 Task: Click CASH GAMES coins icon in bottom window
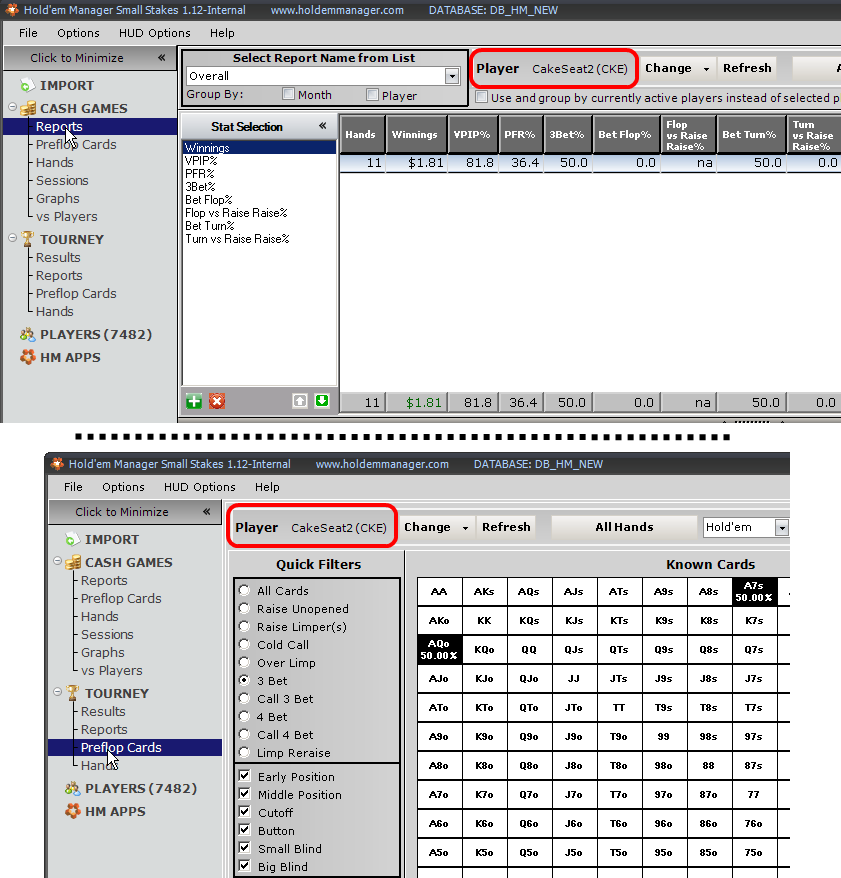73,562
